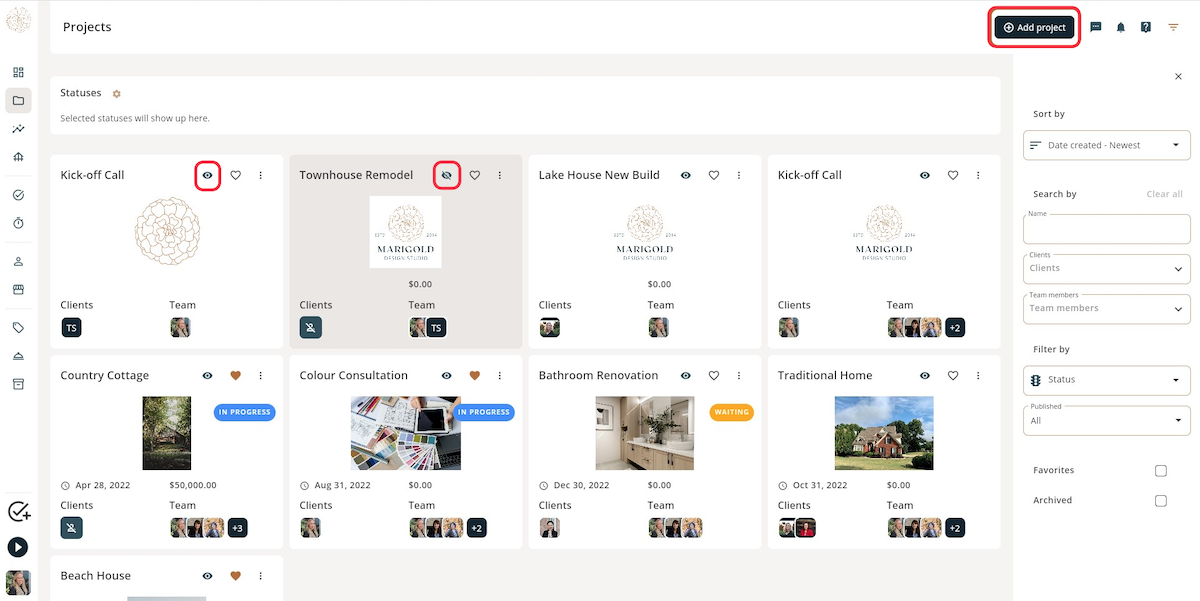Image resolution: width=1200 pixels, height=601 pixels.
Task: Open the stopwatch time tracking sidebar icon
Action: (x=18, y=223)
